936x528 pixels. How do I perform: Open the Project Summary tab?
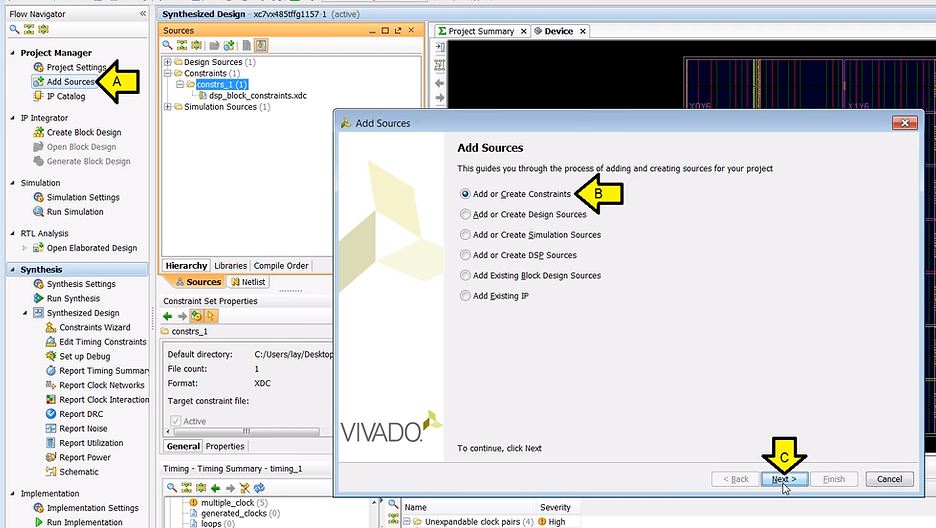[480, 31]
